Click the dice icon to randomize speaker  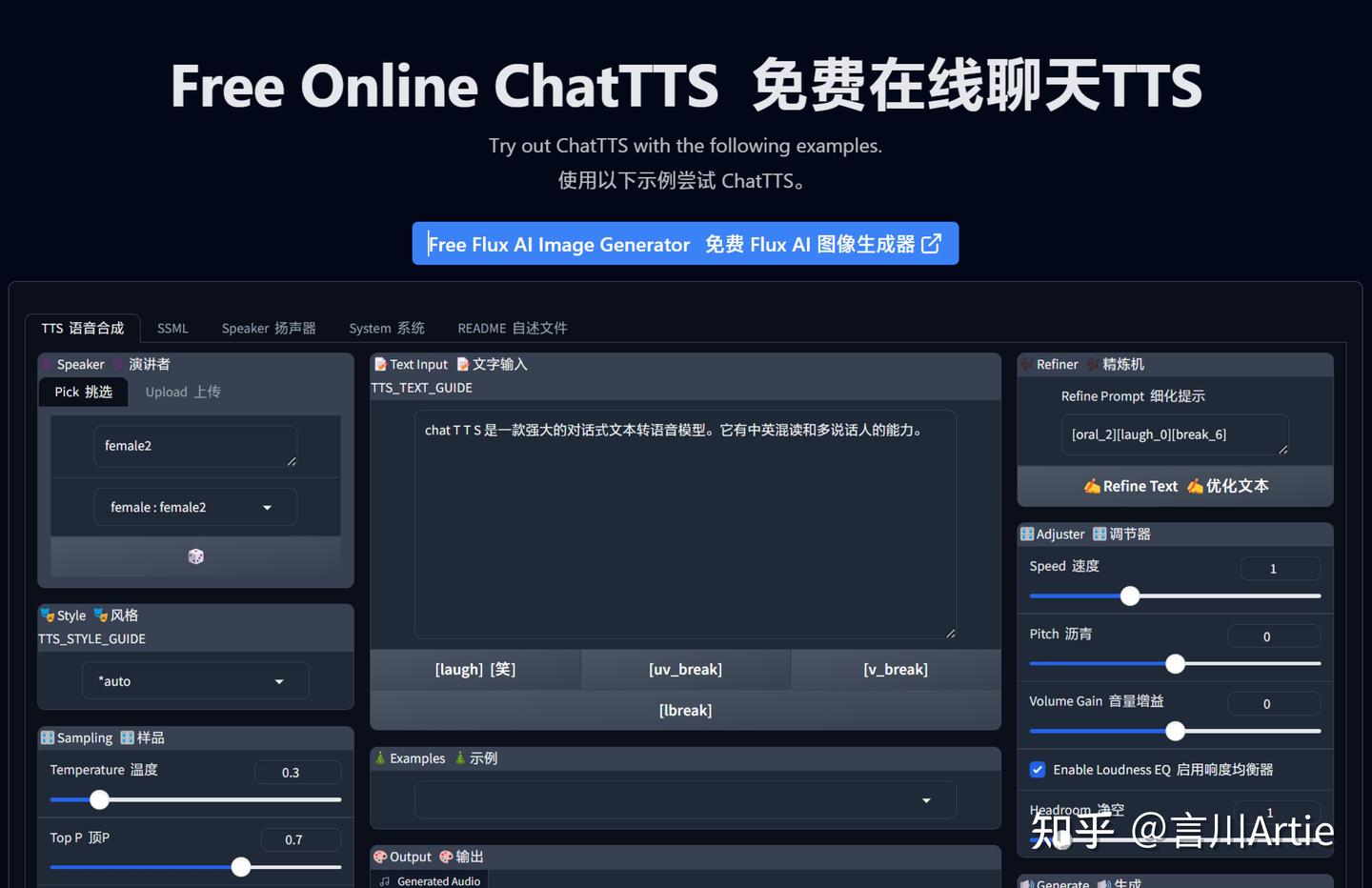pyautogui.click(x=195, y=556)
